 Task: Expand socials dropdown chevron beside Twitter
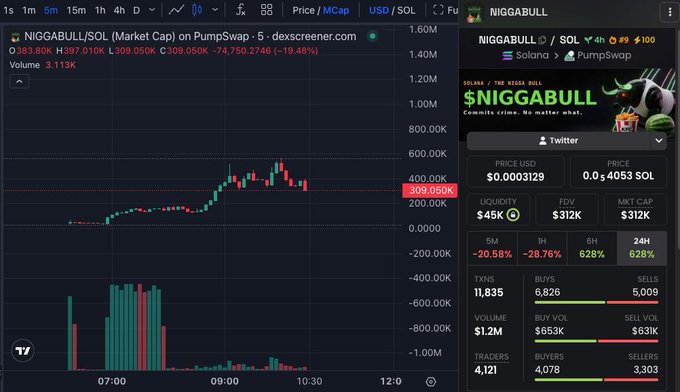tap(659, 141)
